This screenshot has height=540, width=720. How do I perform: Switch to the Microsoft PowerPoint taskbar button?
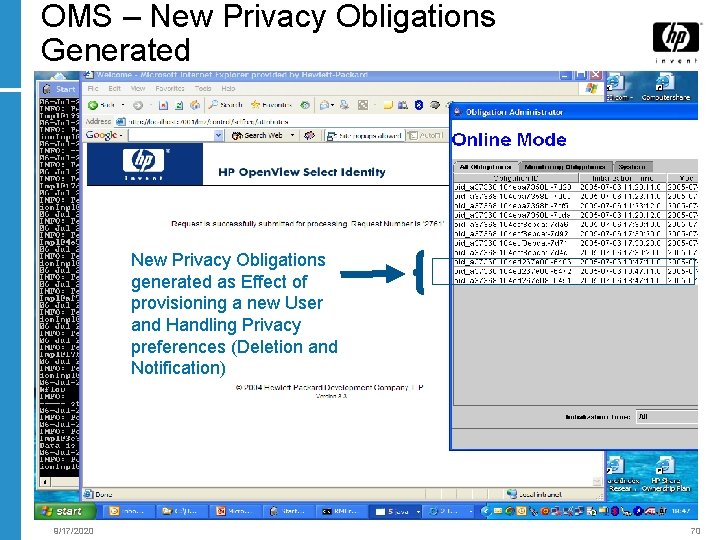[x=233, y=511]
